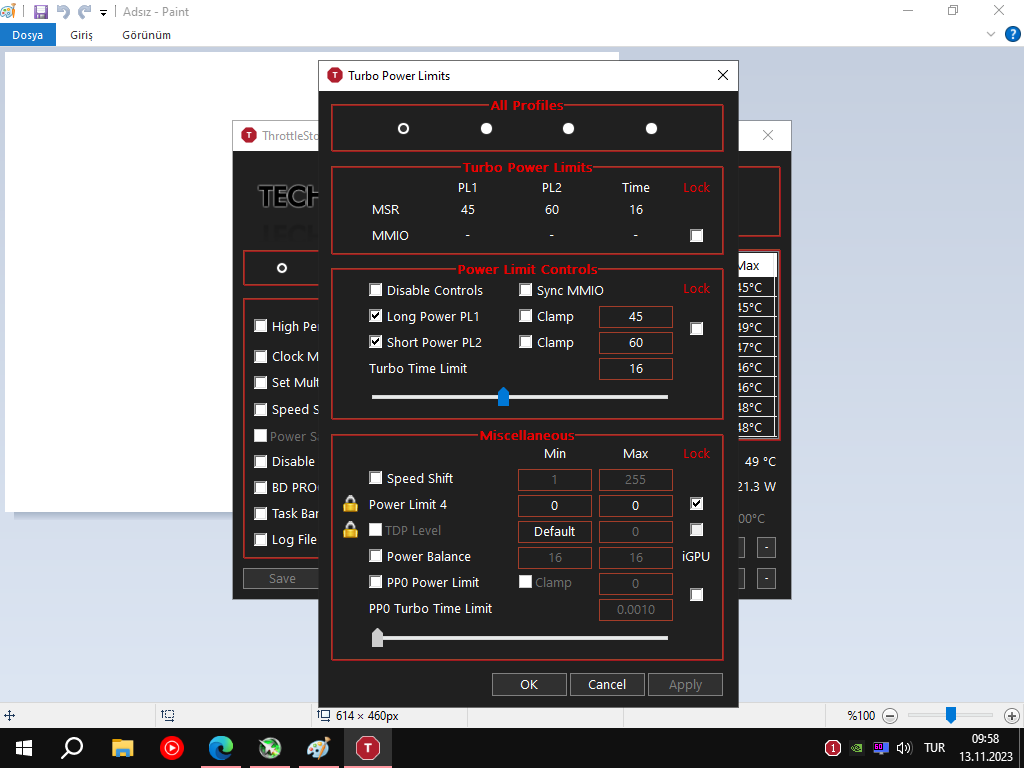This screenshot has width=1024, height=768.
Task: Click the Short Power PL2 value field showing 60
Action: (x=636, y=343)
